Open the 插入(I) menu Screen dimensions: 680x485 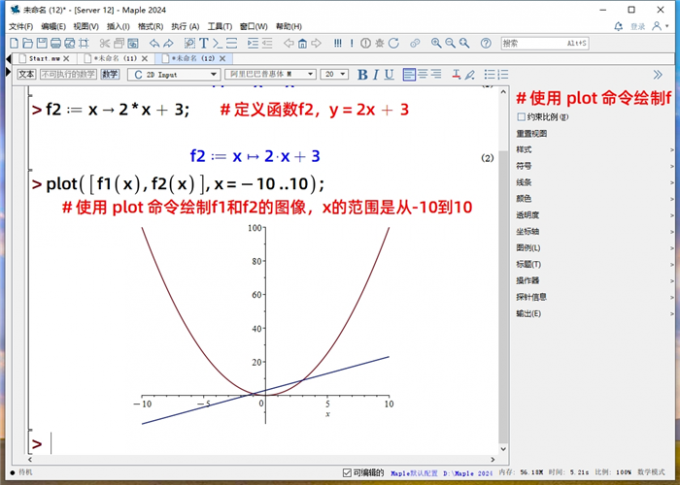(x=117, y=26)
